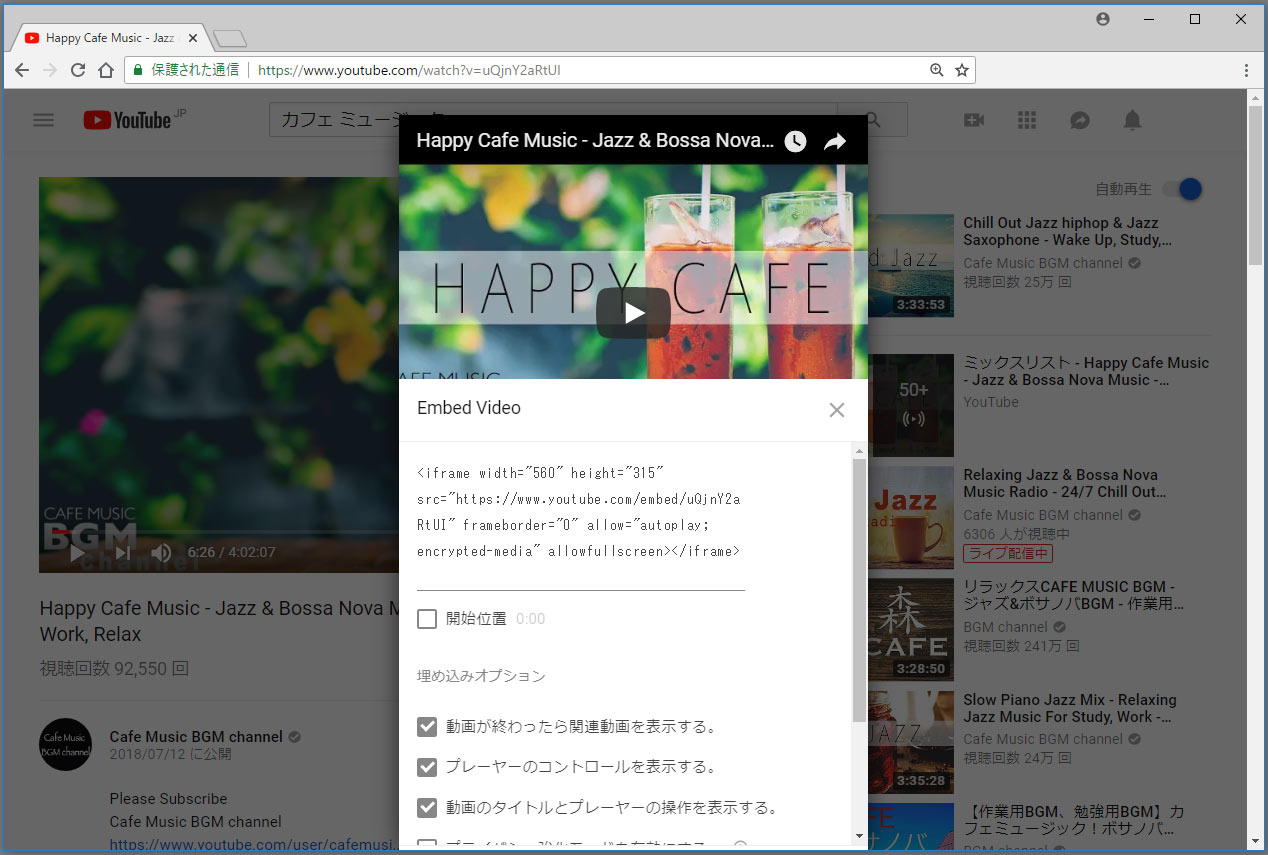
Task: Play the main video with play button
Action: click(x=77, y=552)
